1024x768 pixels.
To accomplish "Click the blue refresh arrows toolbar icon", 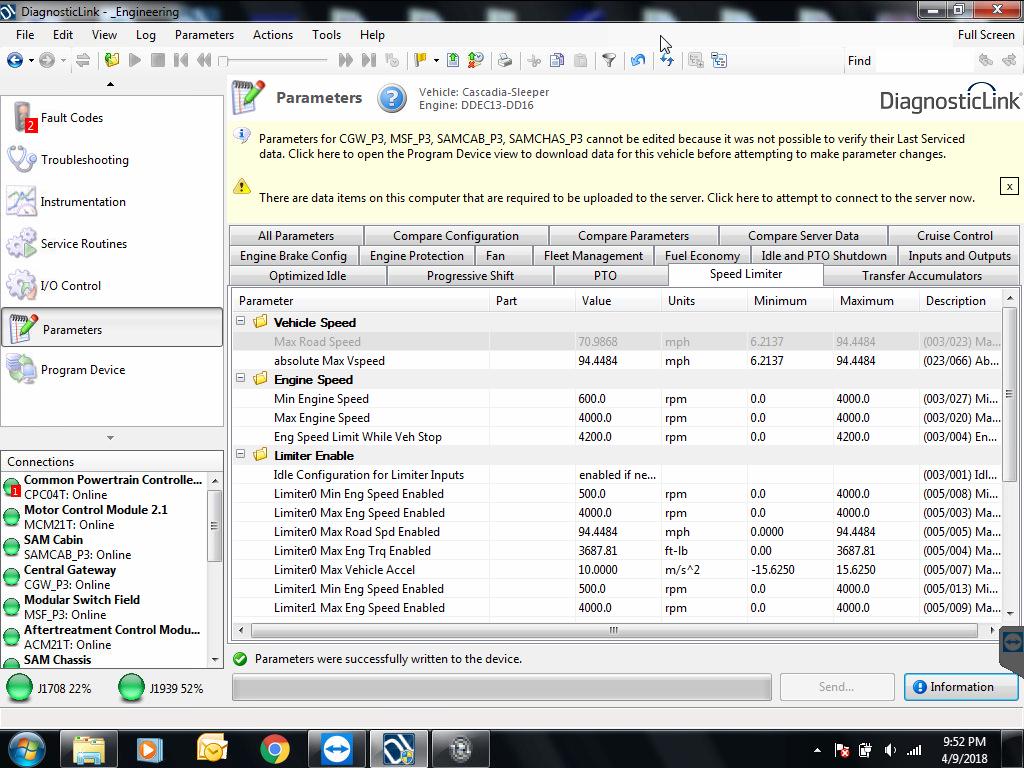I will point(667,61).
